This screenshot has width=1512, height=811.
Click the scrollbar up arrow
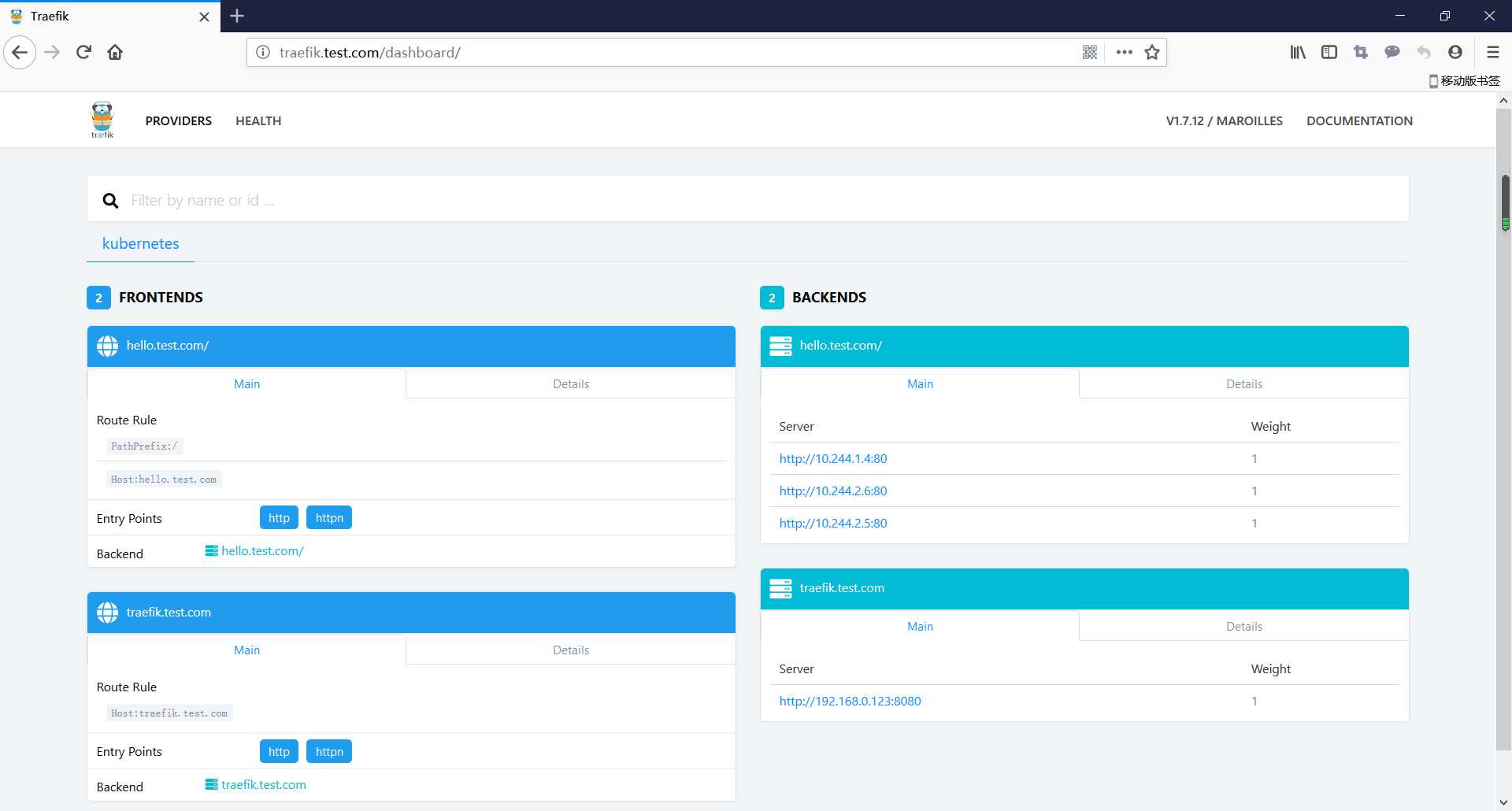[x=1503, y=100]
